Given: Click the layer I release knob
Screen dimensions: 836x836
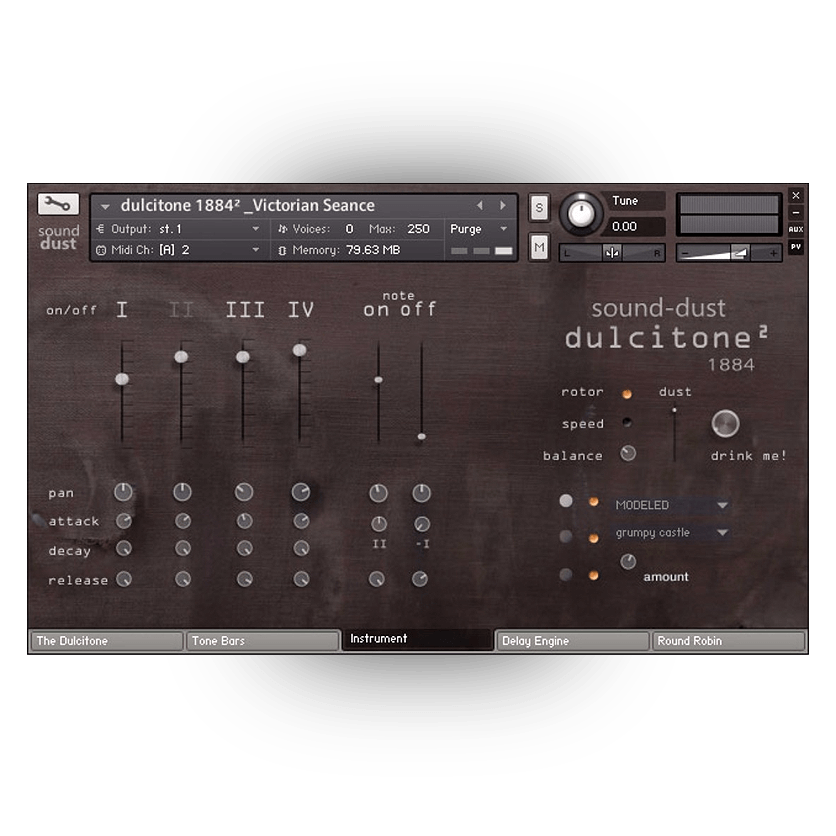Looking at the screenshot, I should (x=124, y=579).
